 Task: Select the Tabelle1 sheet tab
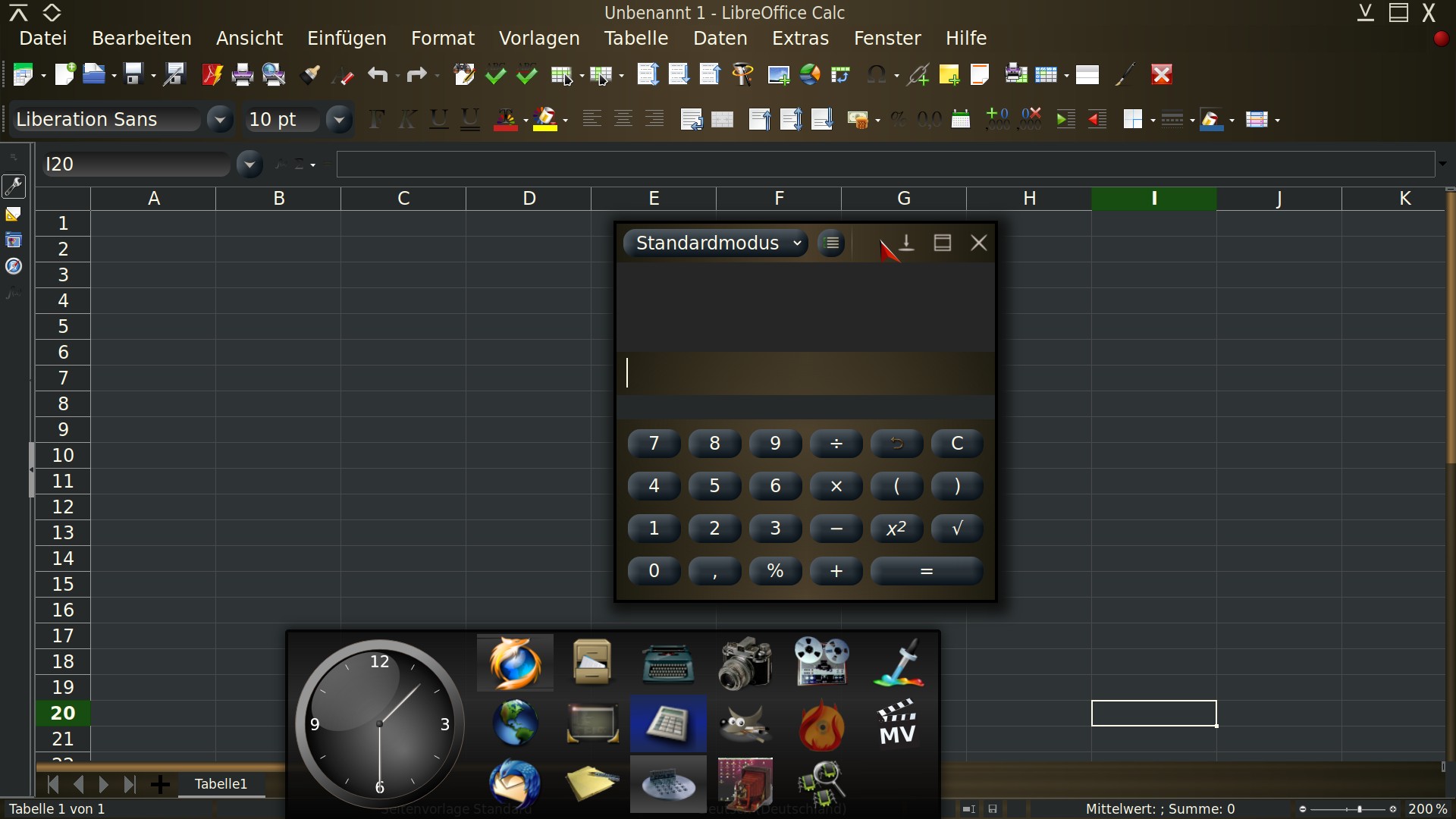click(221, 784)
